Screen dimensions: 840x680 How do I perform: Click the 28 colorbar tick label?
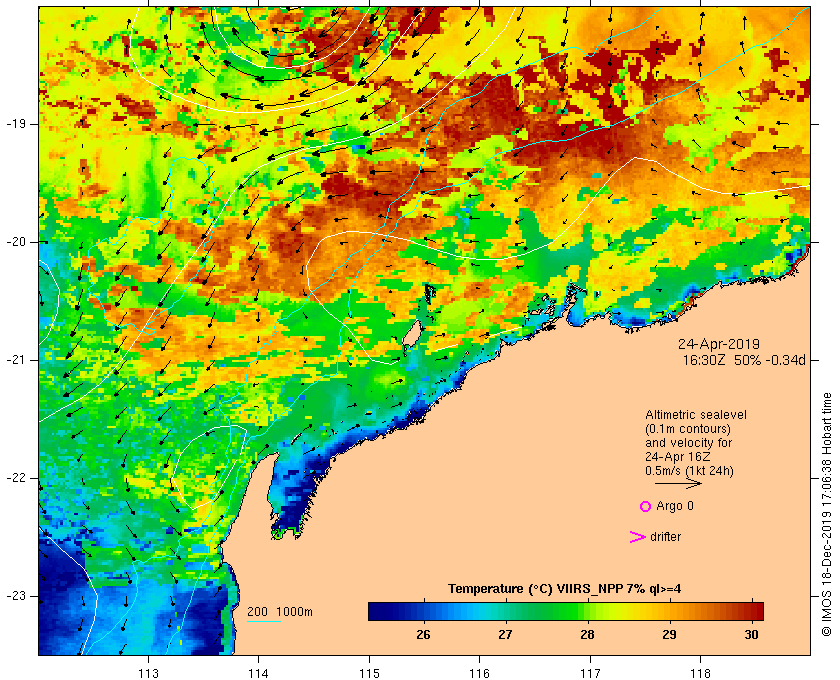[587, 634]
